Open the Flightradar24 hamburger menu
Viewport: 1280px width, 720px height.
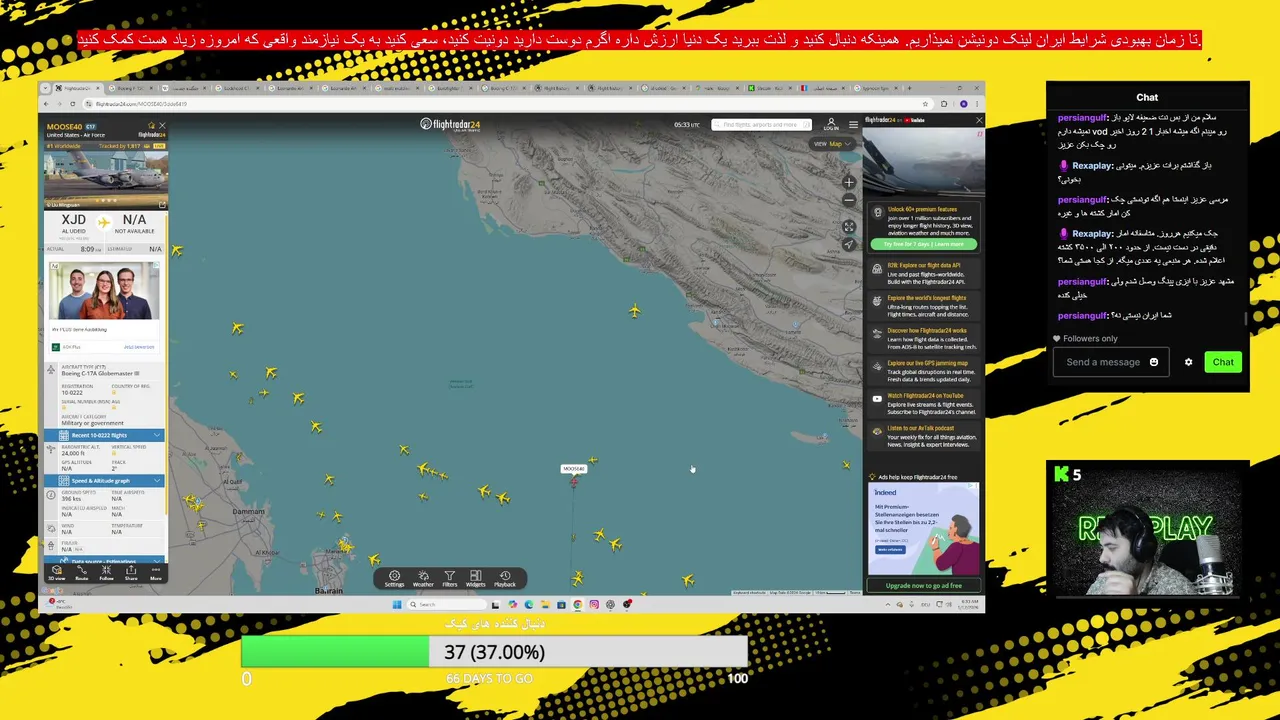[x=853, y=124]
